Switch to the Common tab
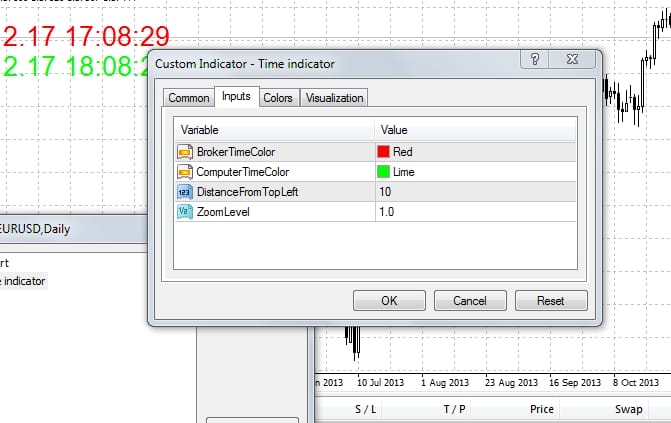The height and width of the screenshot is (423, 671). tap(188, 98)
